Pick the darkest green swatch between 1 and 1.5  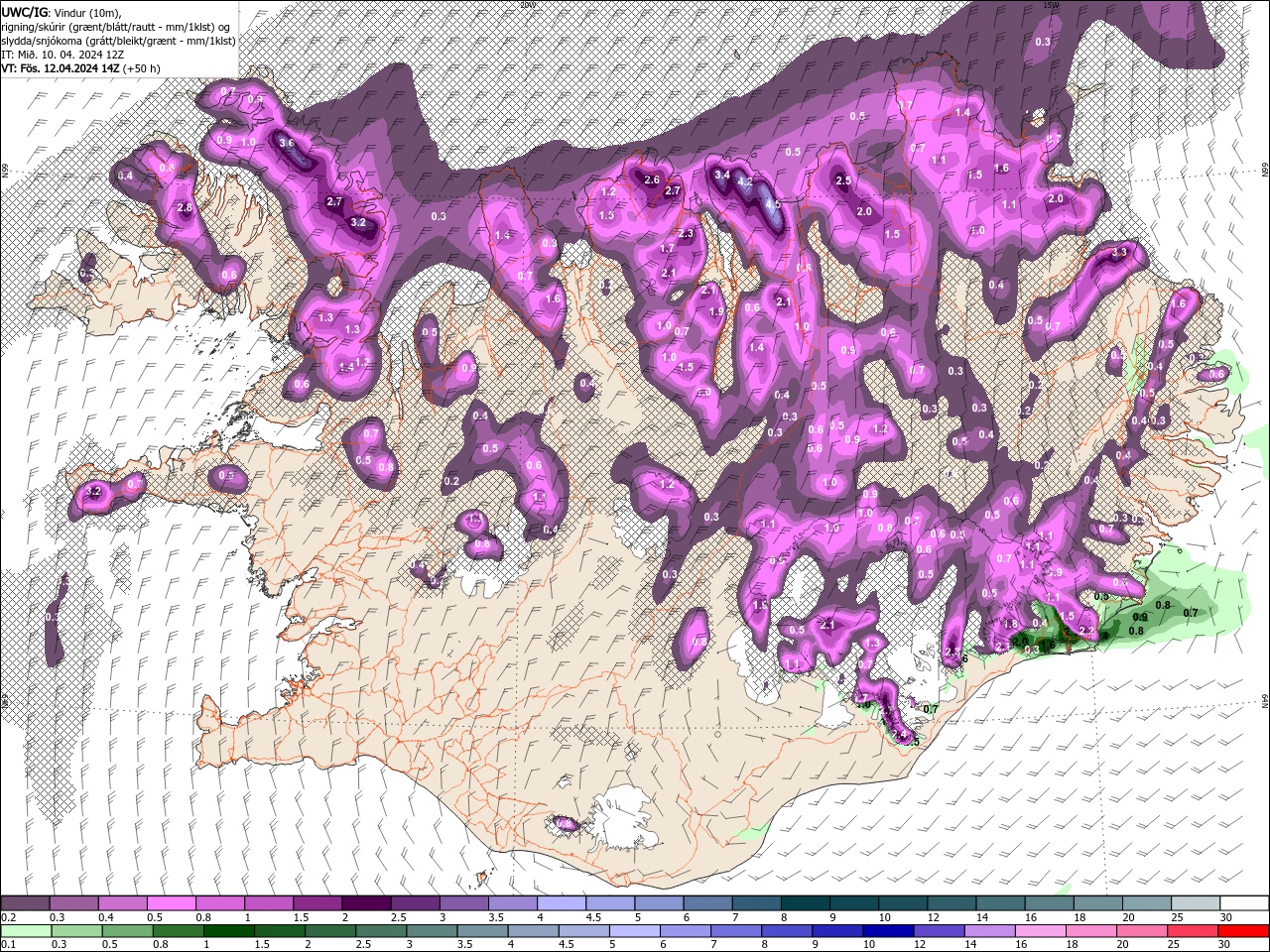(x=228, y=931)
